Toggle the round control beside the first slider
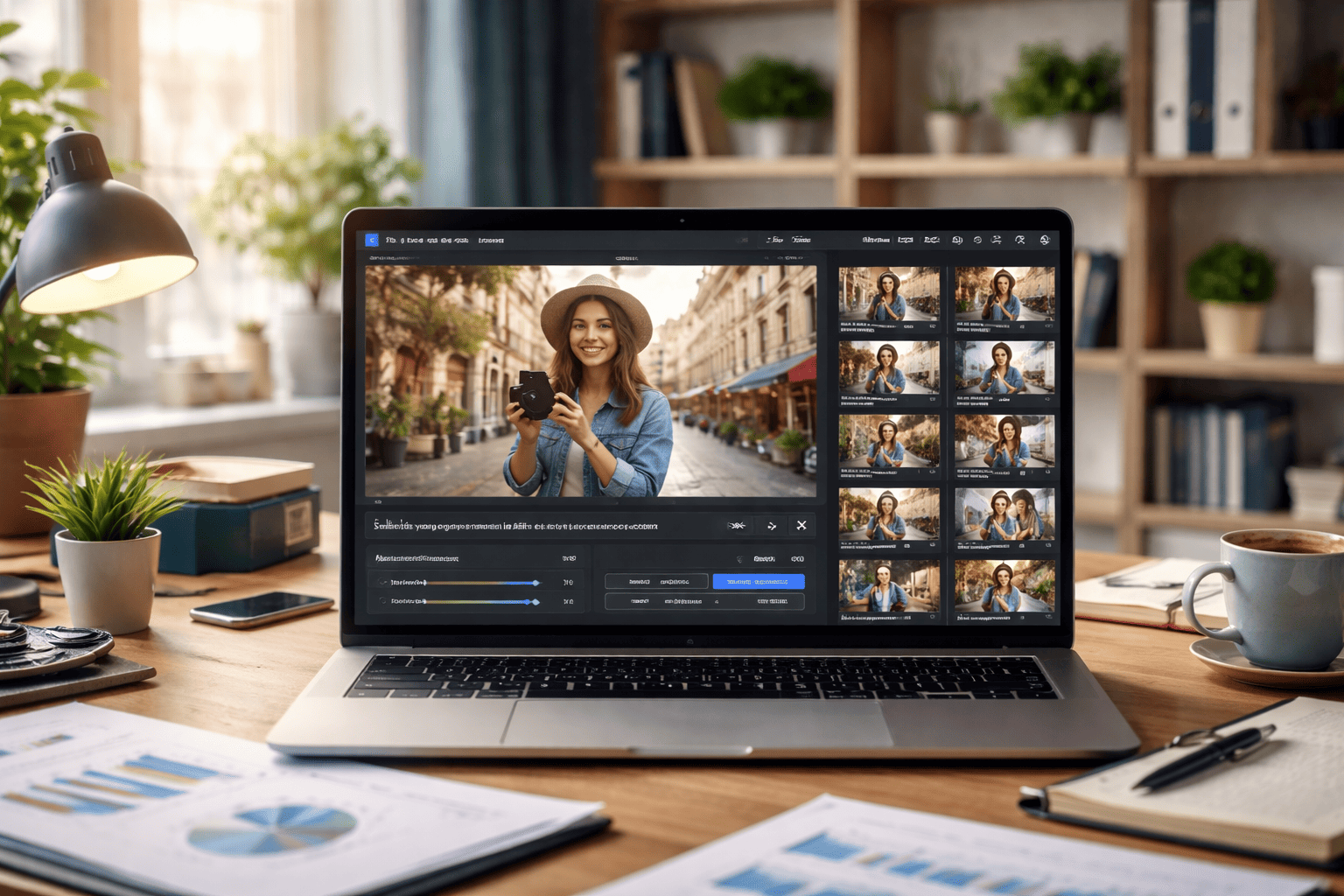 tap(383, 582)
